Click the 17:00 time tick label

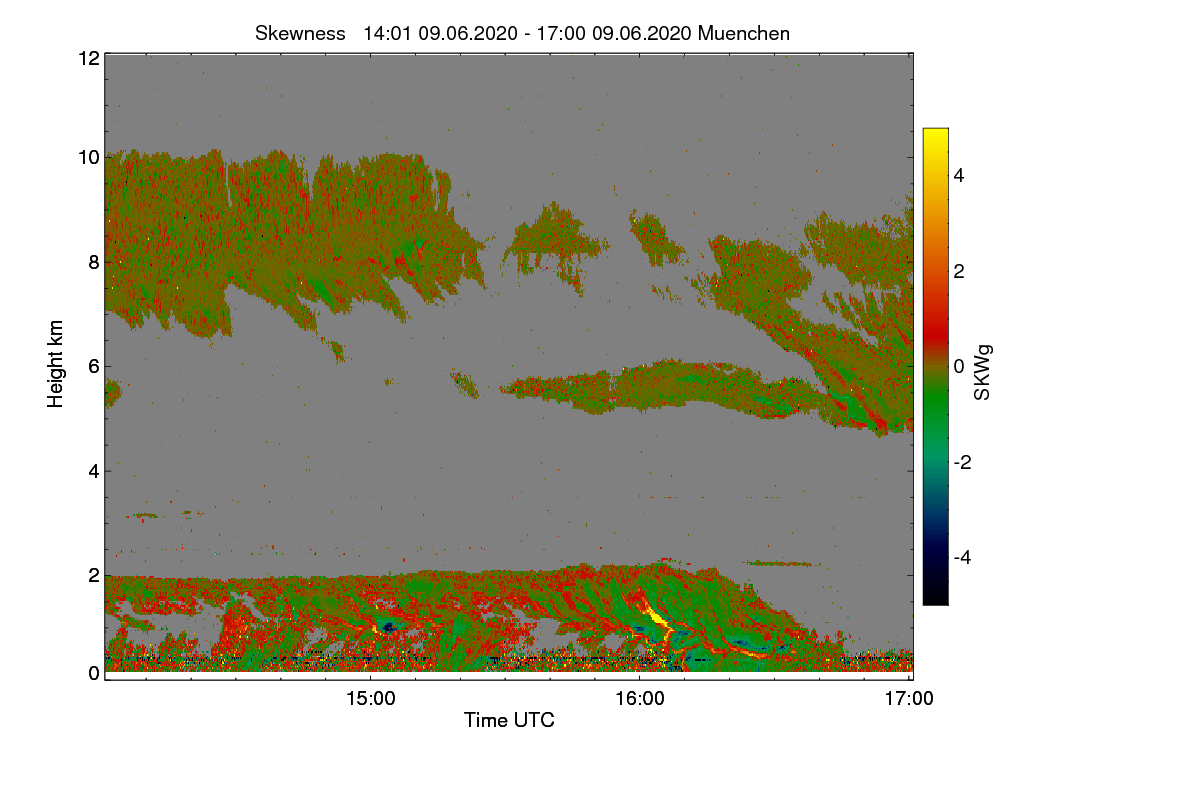(910, 699)
